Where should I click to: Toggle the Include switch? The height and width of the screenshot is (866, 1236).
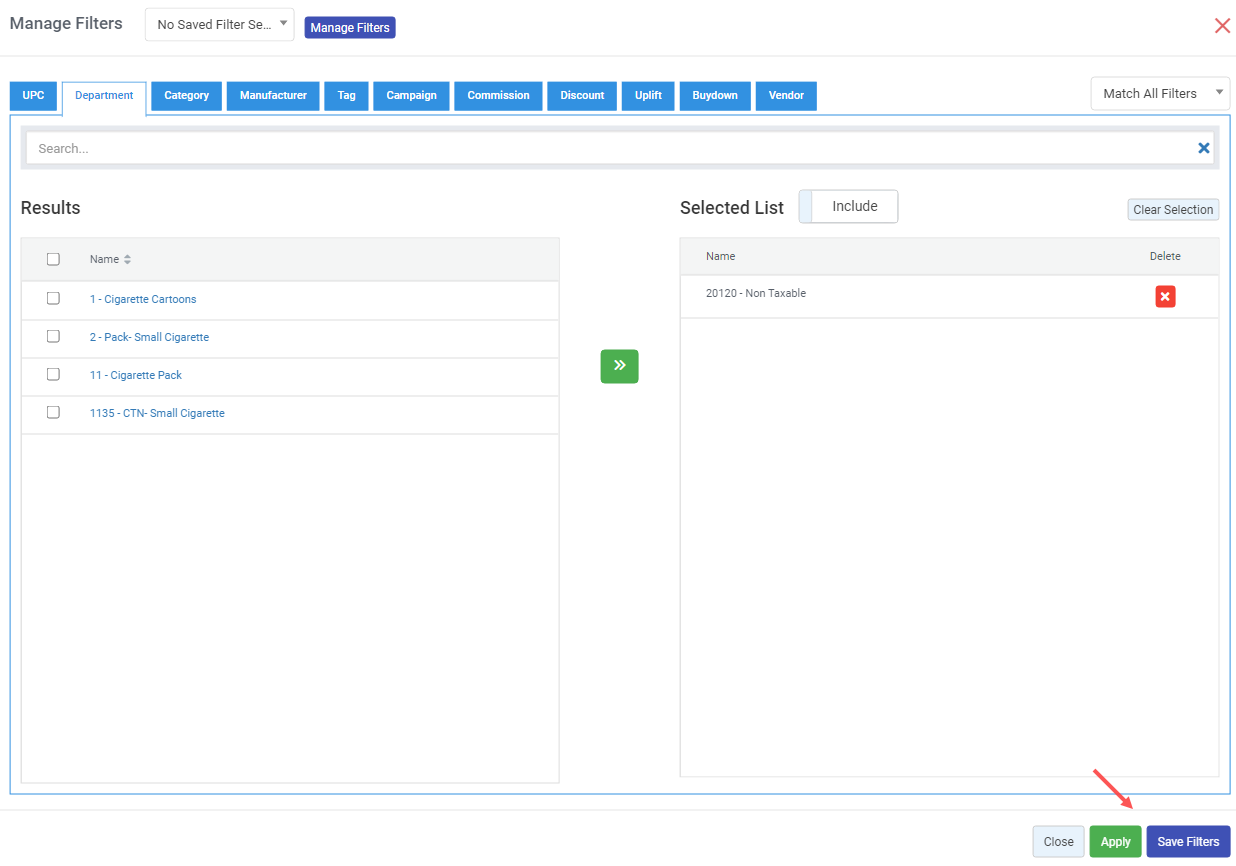pyautogui.click(x=848, y=207)
